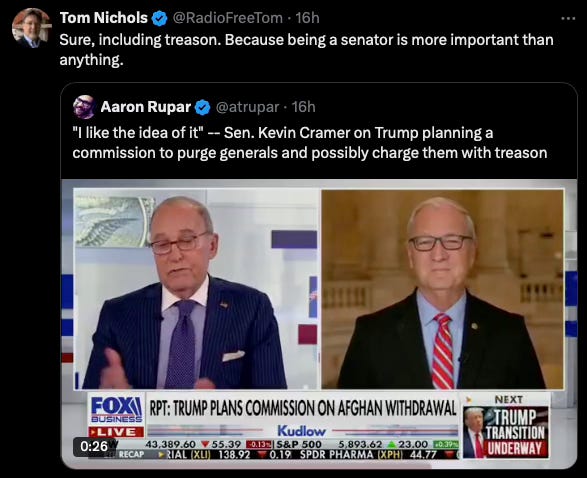Click Tom Nichols' blue verified badge

tap(160, 18)
